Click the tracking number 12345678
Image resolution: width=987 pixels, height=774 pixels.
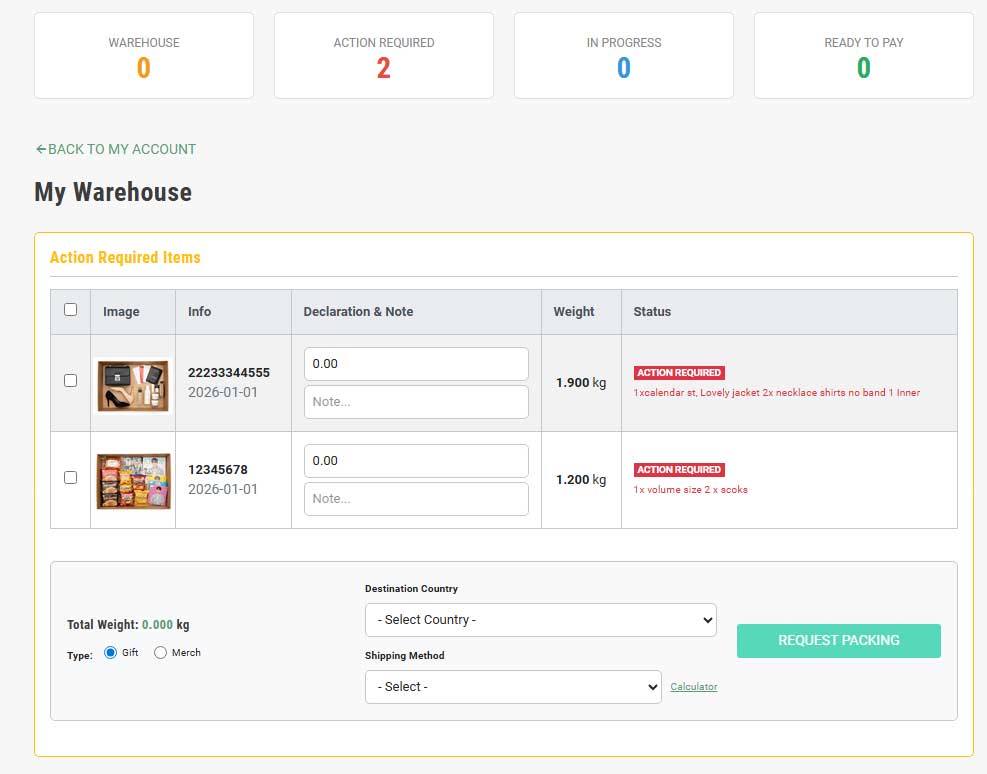coord(218,469)
